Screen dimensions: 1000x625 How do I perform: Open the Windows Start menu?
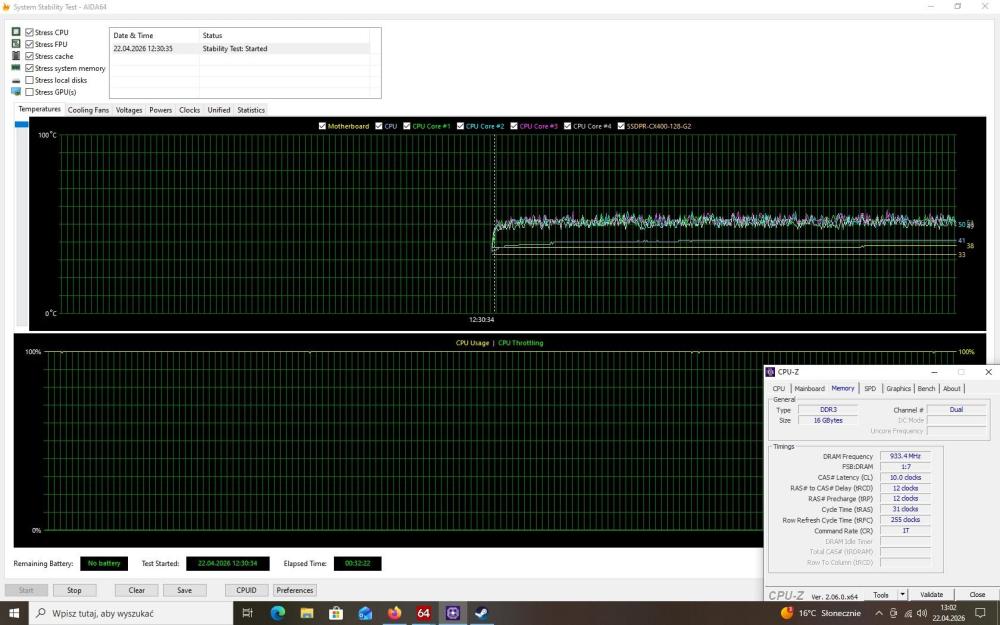point(13,614)
